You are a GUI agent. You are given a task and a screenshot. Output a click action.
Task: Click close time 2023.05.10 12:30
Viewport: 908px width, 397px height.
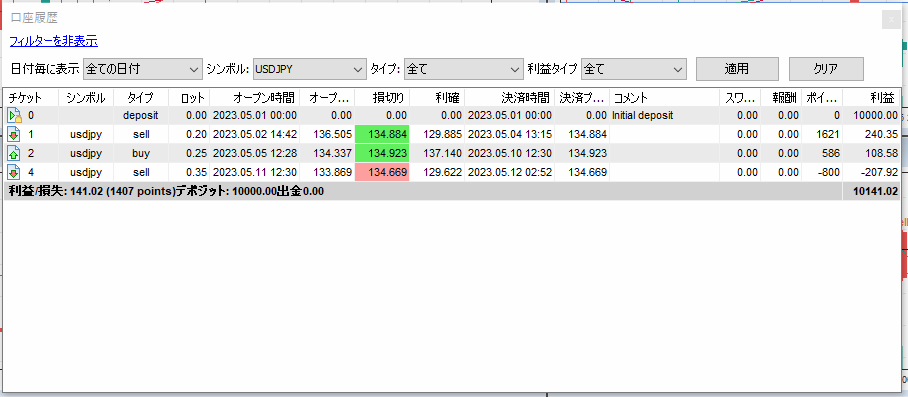pos(510,153)
